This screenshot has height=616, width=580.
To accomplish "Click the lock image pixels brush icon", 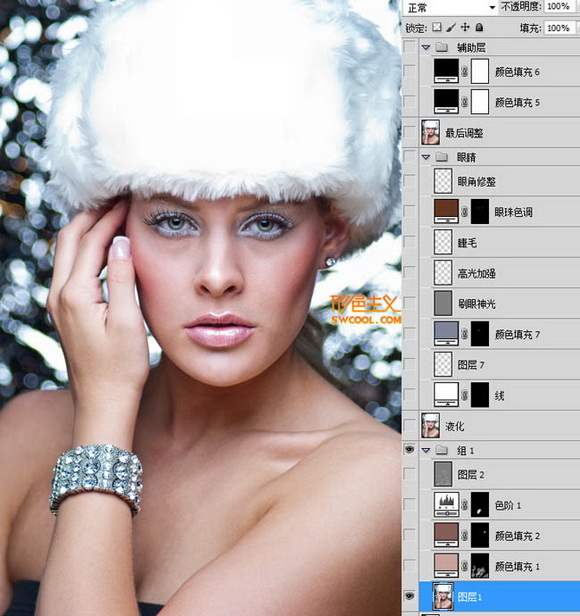I will pos(451,27).
